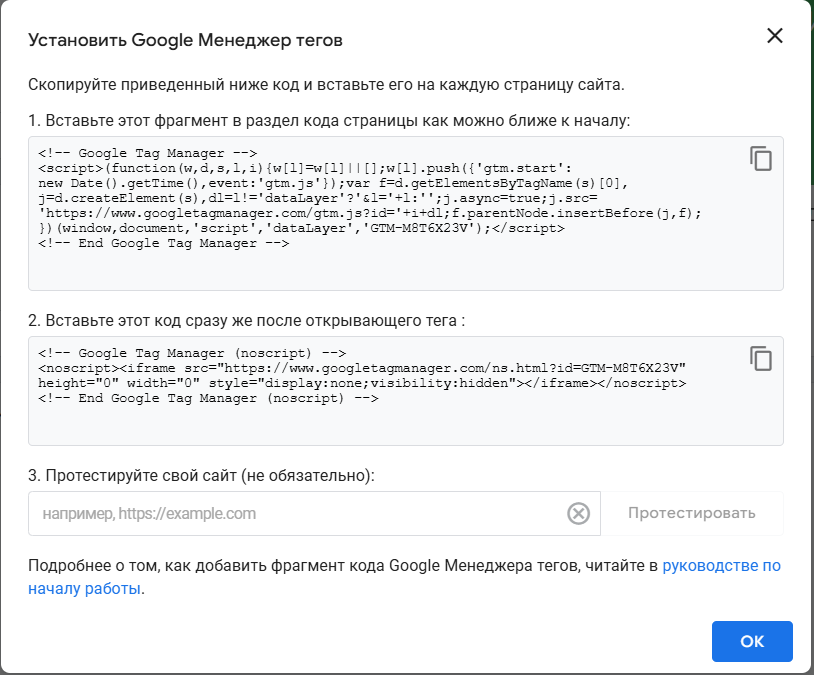Open the руководстве по началу работы link
The image size is (814, 675).
(404, 577)
